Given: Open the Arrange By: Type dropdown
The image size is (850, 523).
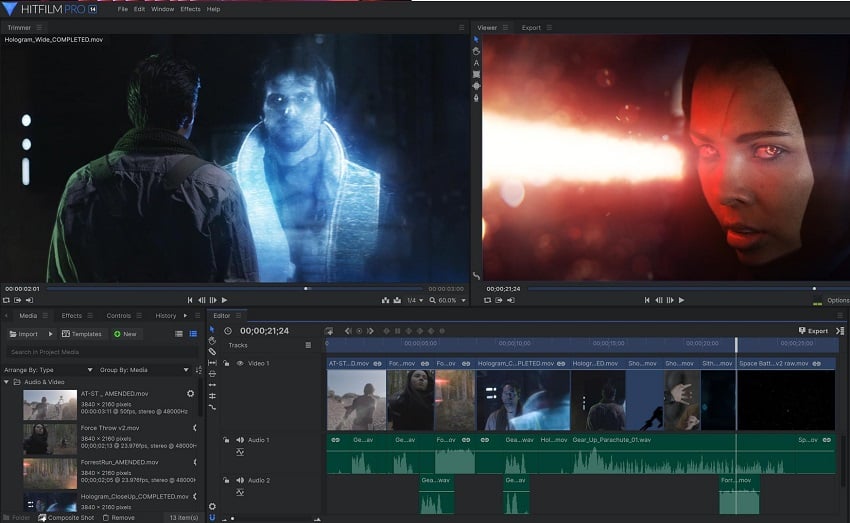Looking at the screenshot, I should click(x=48, y=370).
